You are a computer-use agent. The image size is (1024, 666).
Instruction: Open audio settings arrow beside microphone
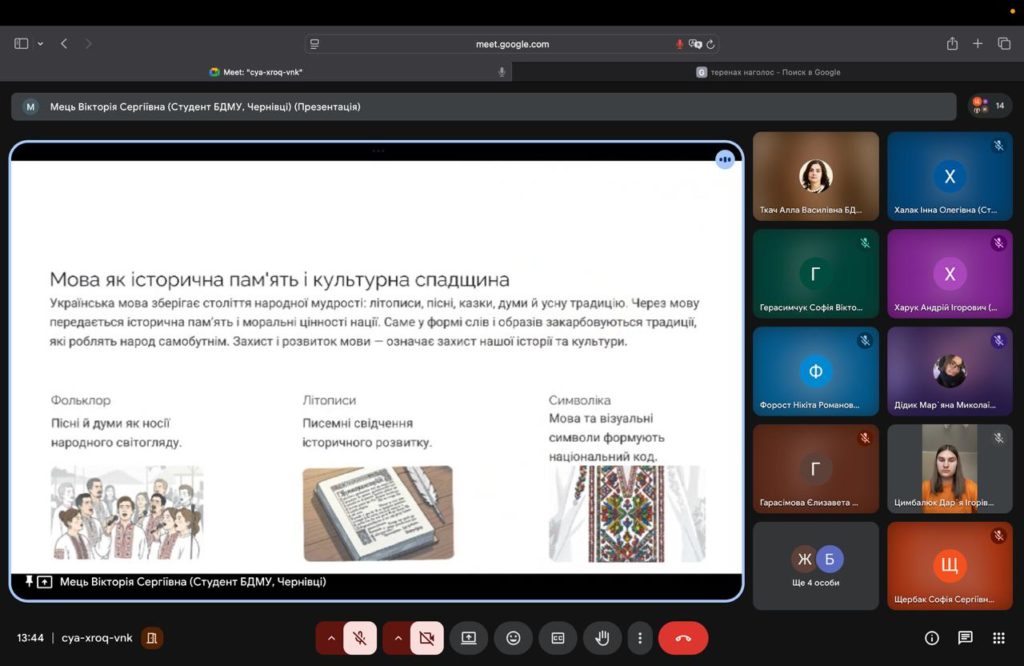point(330,638)
